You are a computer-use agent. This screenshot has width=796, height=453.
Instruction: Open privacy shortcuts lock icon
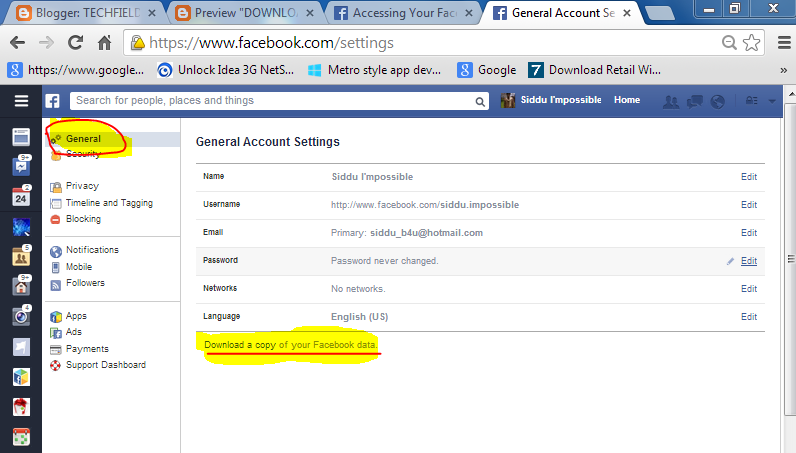(752, 101)
